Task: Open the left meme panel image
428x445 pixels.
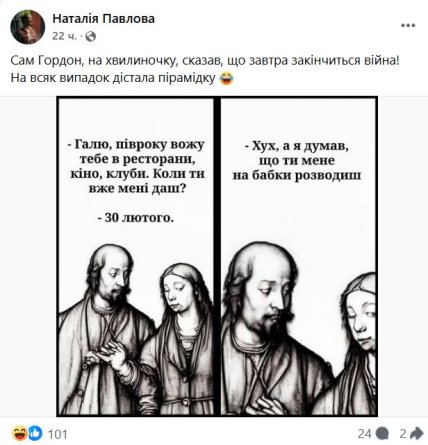Action: coord(136,256)
